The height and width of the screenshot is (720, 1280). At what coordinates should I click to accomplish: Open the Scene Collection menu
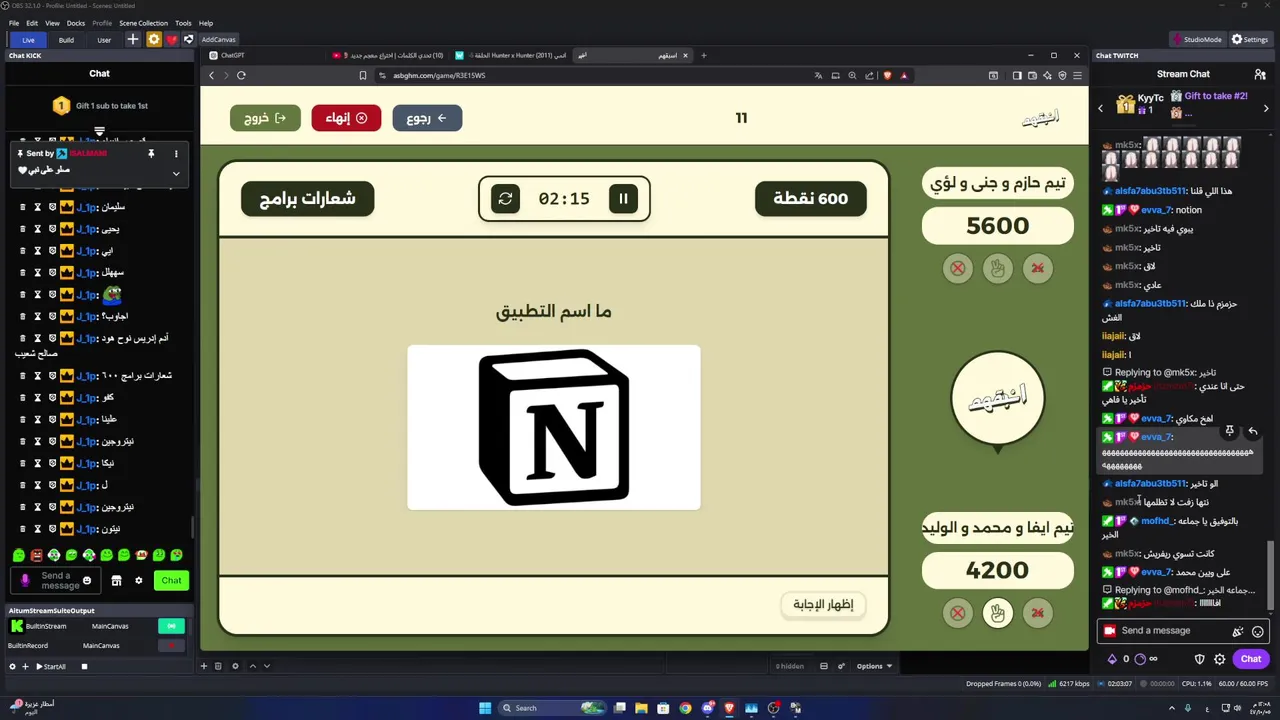tap(143, 23)
